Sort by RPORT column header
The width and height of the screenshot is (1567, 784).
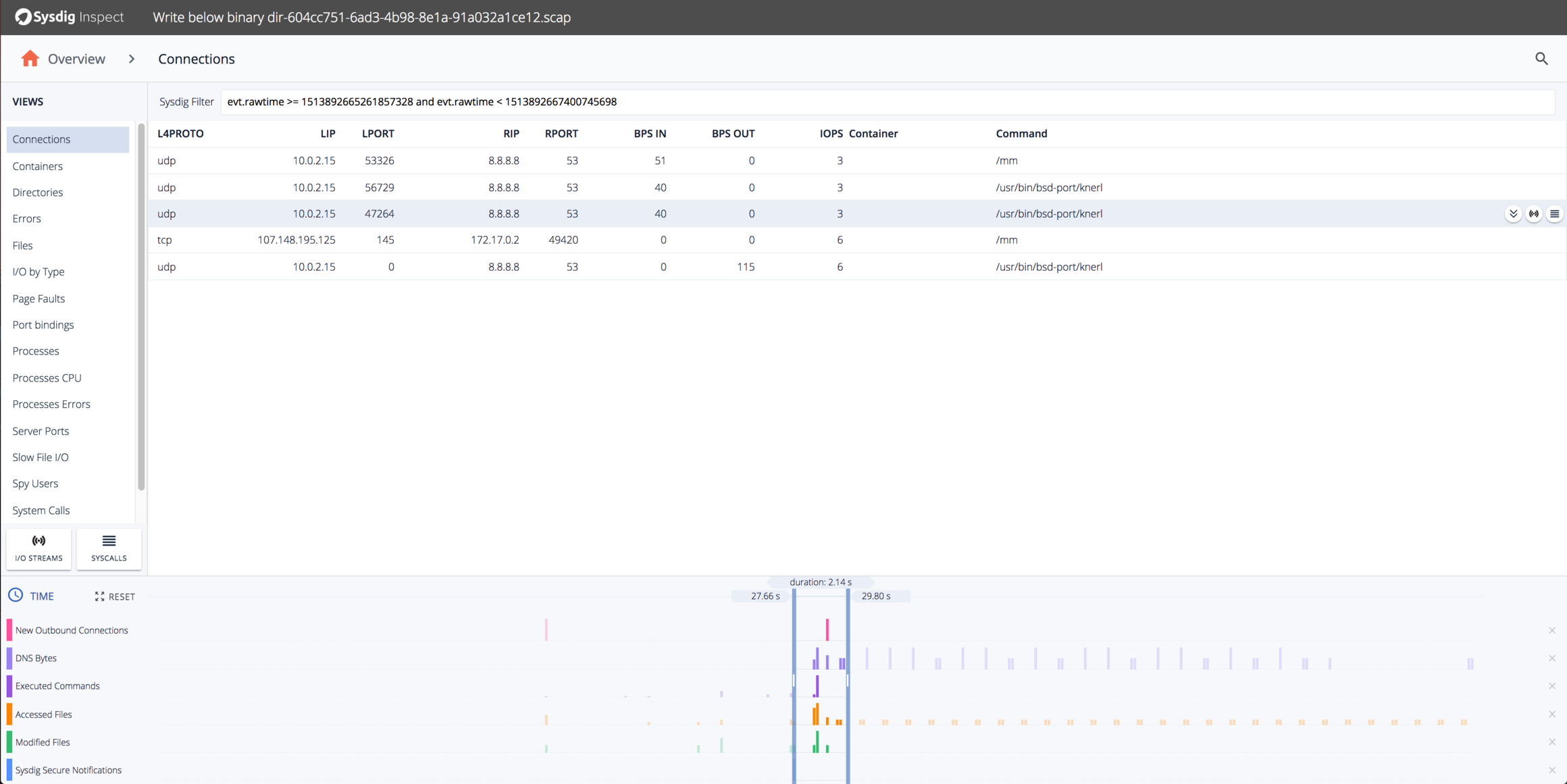(x=561, y=134)
